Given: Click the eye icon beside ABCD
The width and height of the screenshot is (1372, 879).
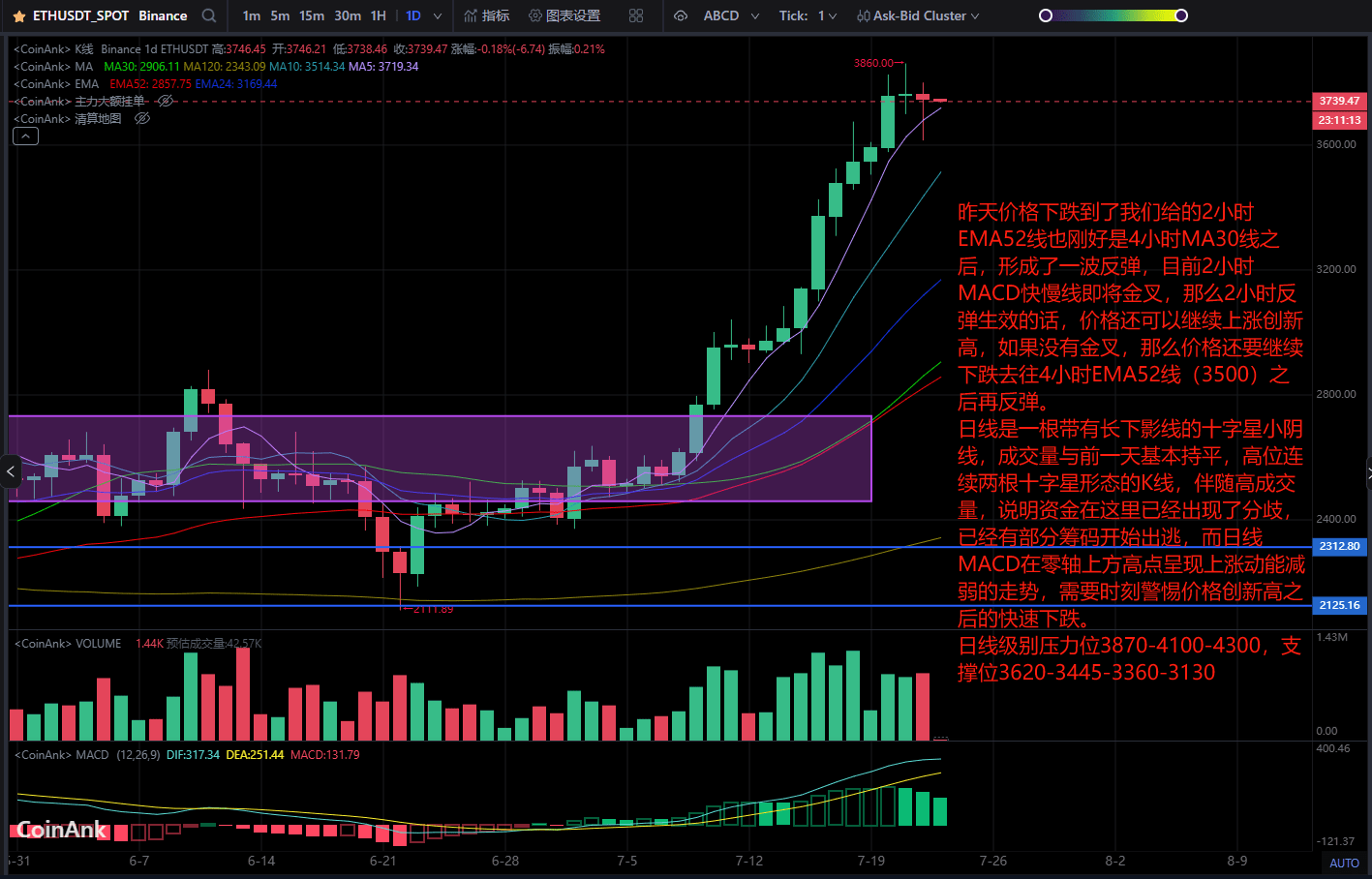Looking at the screenshot, I should pyautogui.click(x=681, y=15).
